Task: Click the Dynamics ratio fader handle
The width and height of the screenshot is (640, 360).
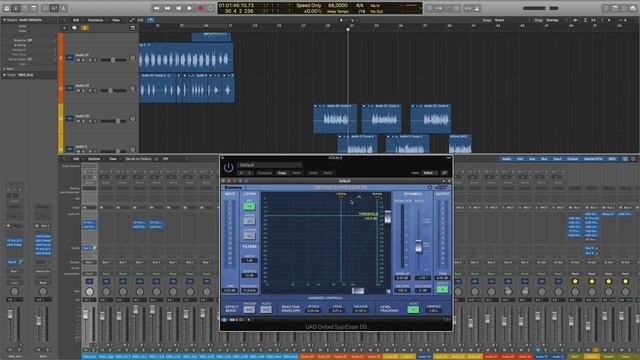Action: [x=418, y=247]
